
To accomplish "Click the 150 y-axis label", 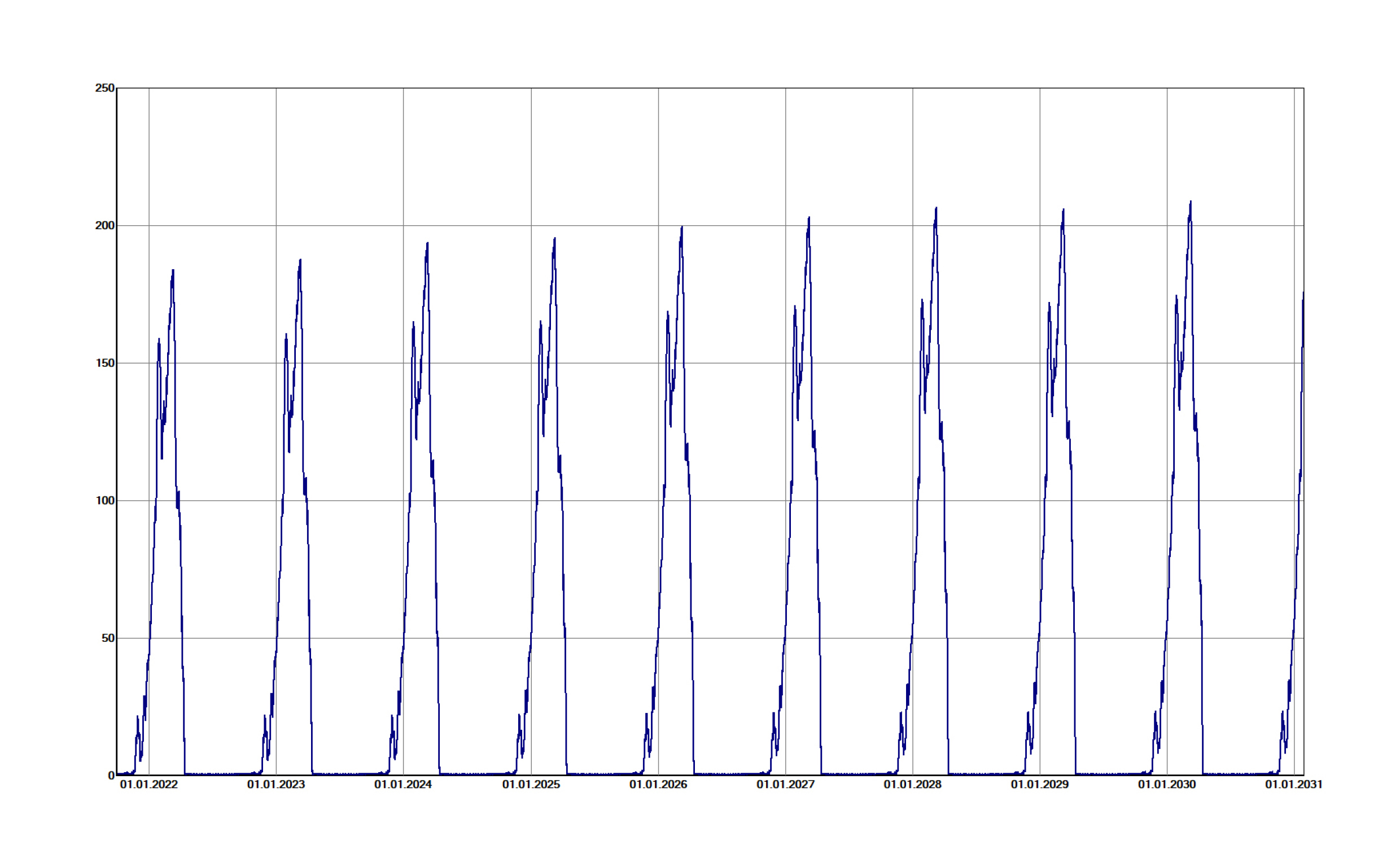I will point(104,364).
